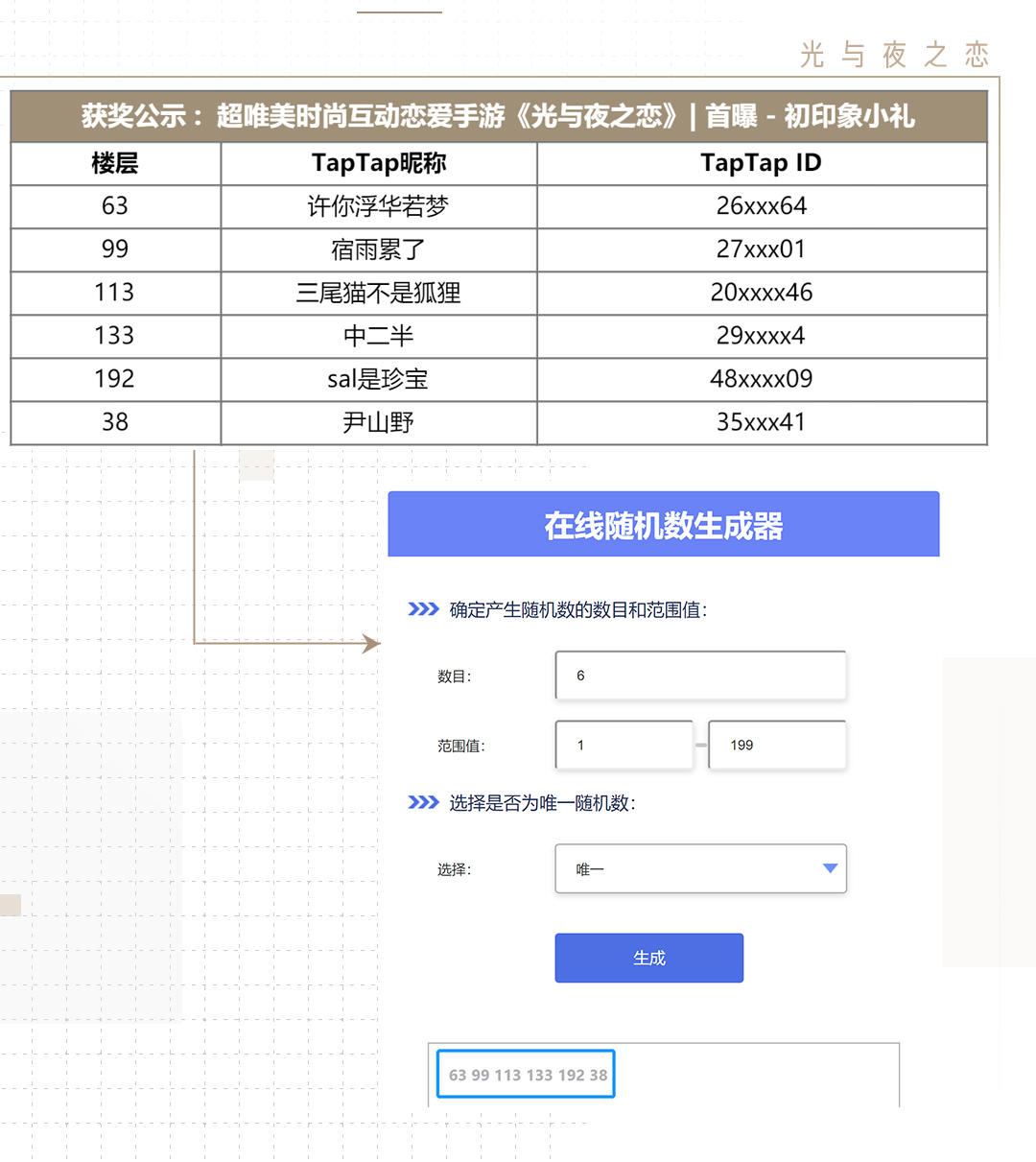The height and width of the screenshot is (1162, 1036).
Task: Click the 确定产生随机数的数目和范围值 heading
Action: click(x=578, y=610)
